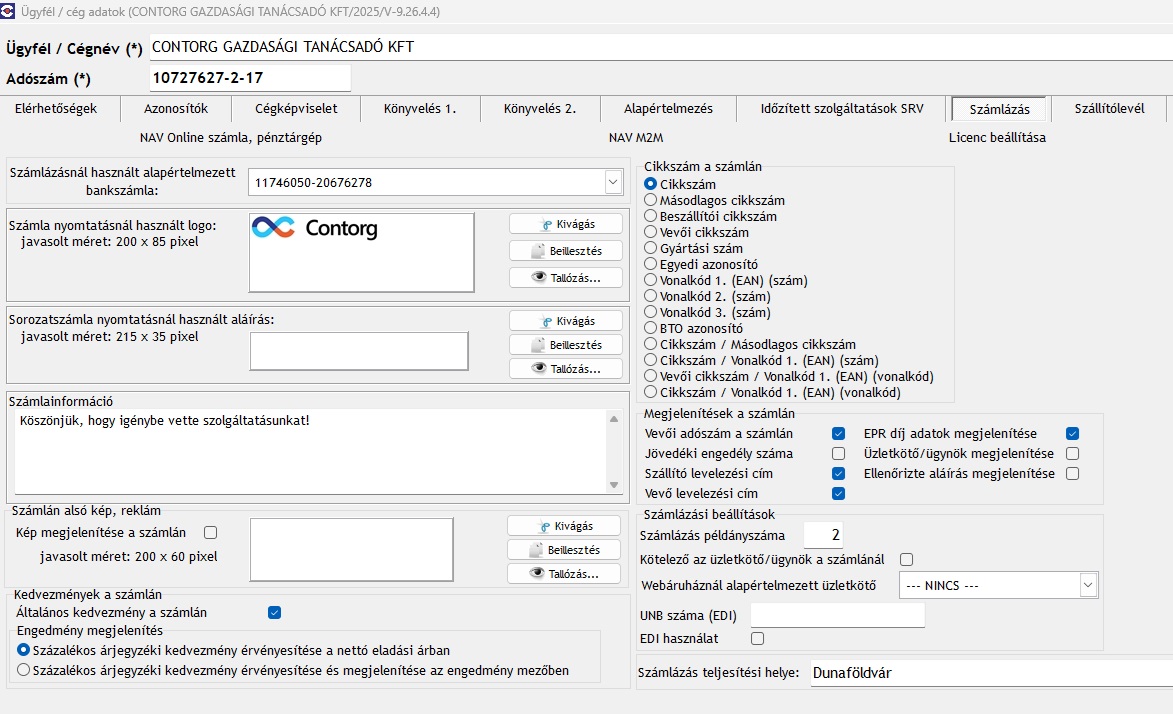The height and width of the screenshot is (714, 1173).
Task: Click the application icon in the title bar
Action: point(7,10)
